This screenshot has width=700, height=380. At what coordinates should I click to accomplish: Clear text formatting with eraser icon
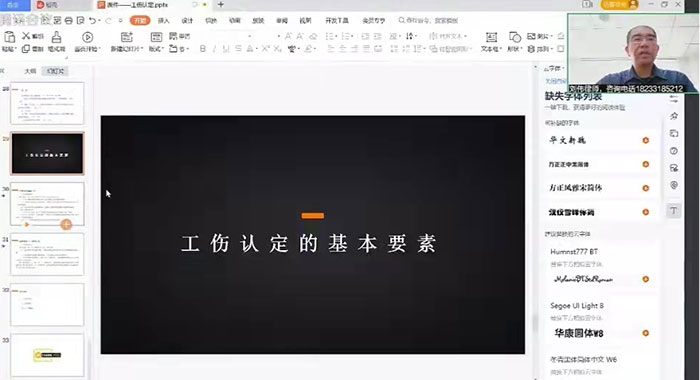click(x=313, y=36)
